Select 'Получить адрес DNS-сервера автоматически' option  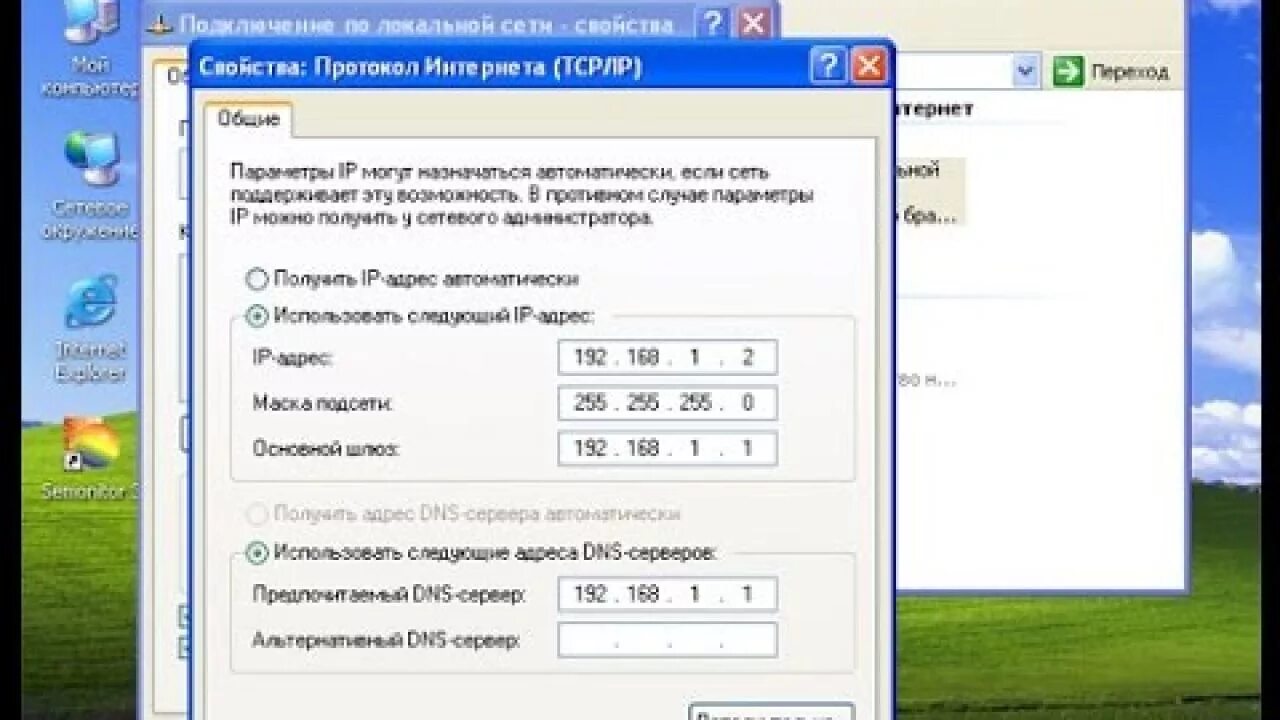click(x=463, y=514)
